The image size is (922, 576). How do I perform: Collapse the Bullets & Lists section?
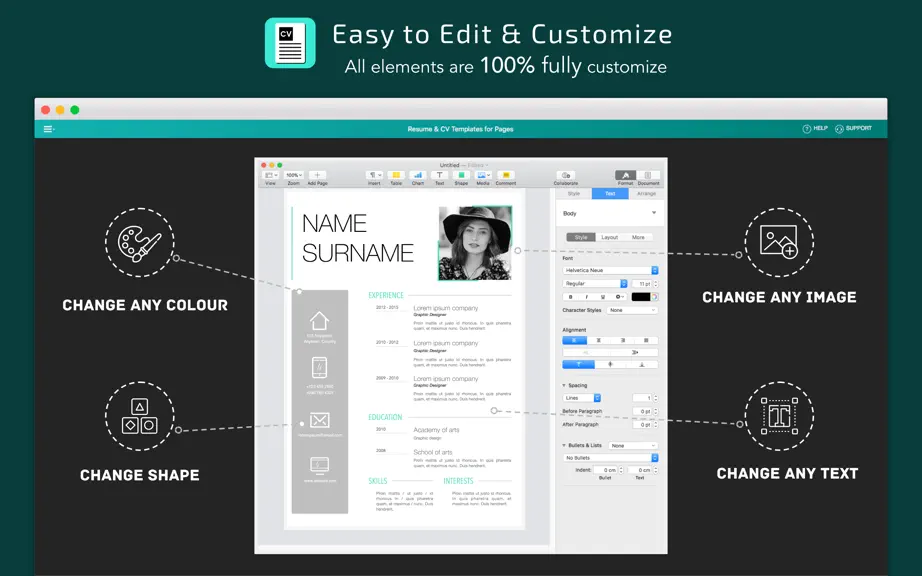click(x=564, y=446)
